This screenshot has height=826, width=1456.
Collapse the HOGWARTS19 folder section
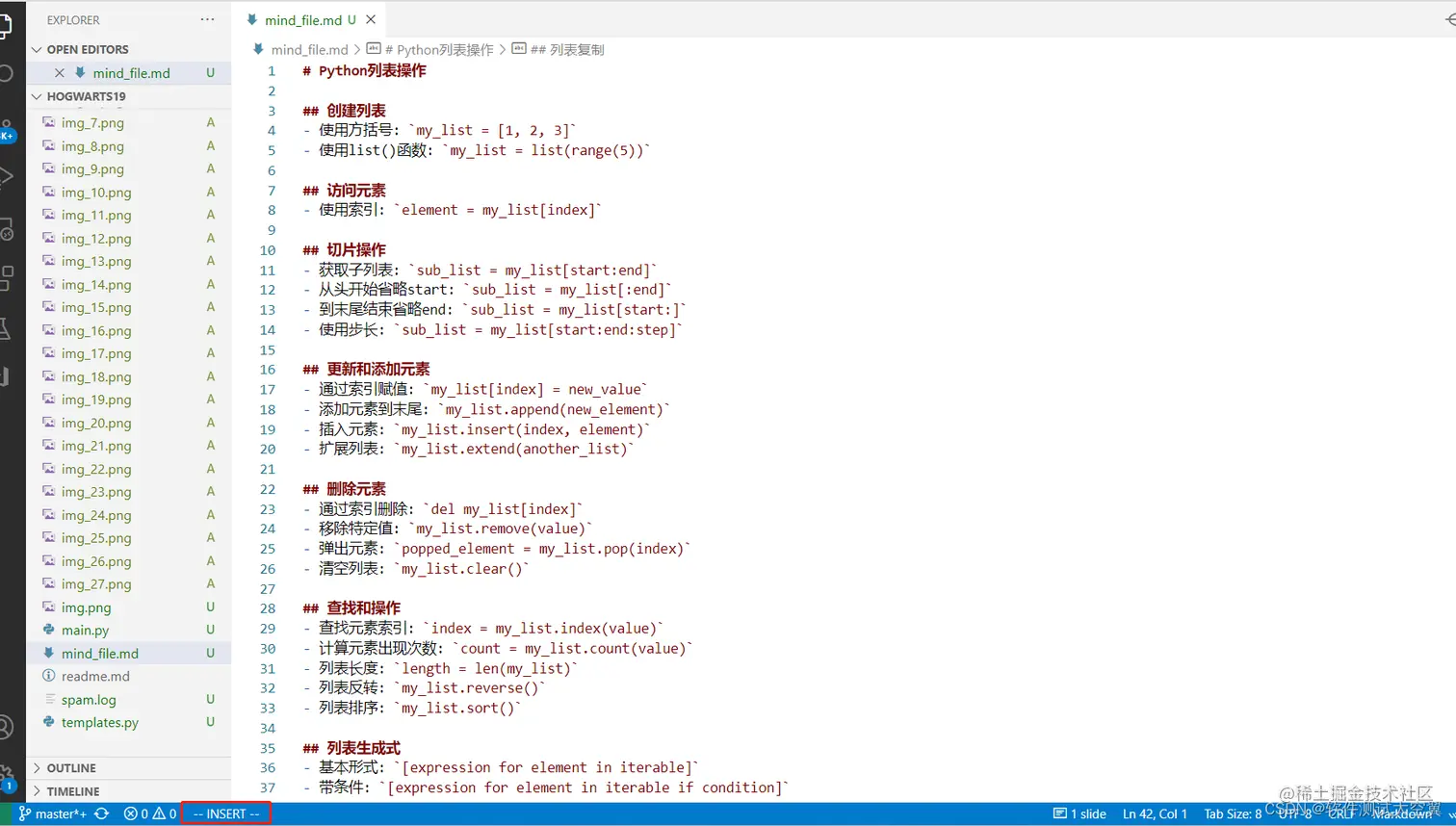128,96
